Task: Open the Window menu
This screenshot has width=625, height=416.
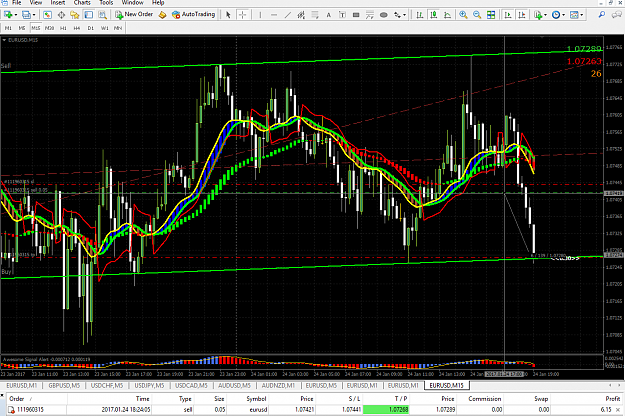Action: tap(133, 3)
